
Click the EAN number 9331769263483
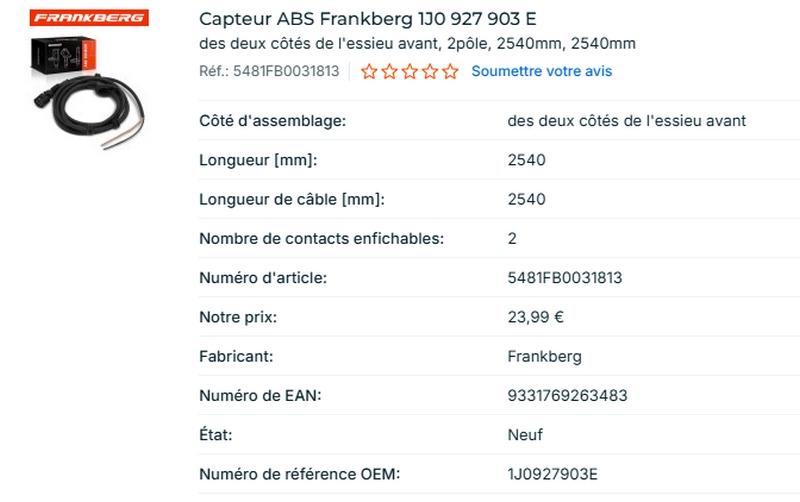click(x=567, y=396)
